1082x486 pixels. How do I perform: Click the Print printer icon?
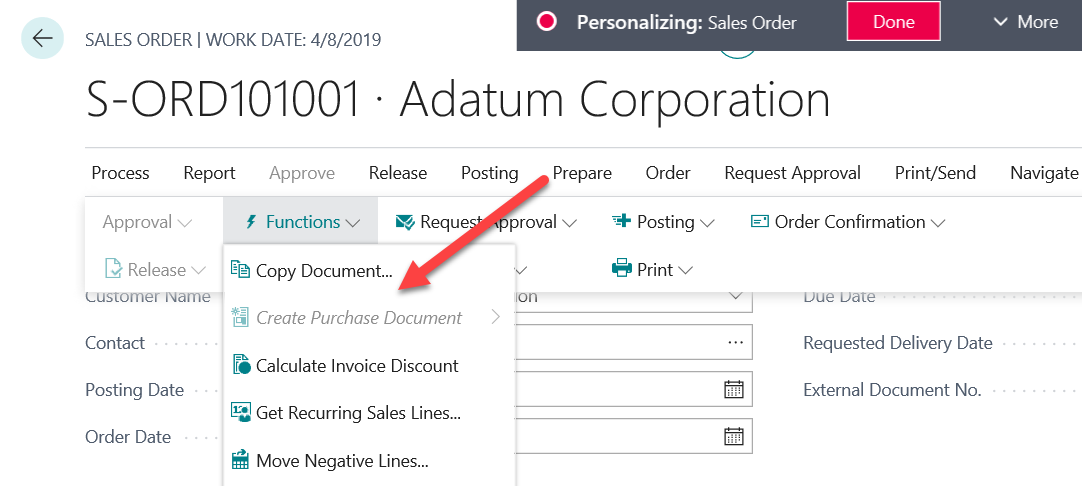click(621, 269)
